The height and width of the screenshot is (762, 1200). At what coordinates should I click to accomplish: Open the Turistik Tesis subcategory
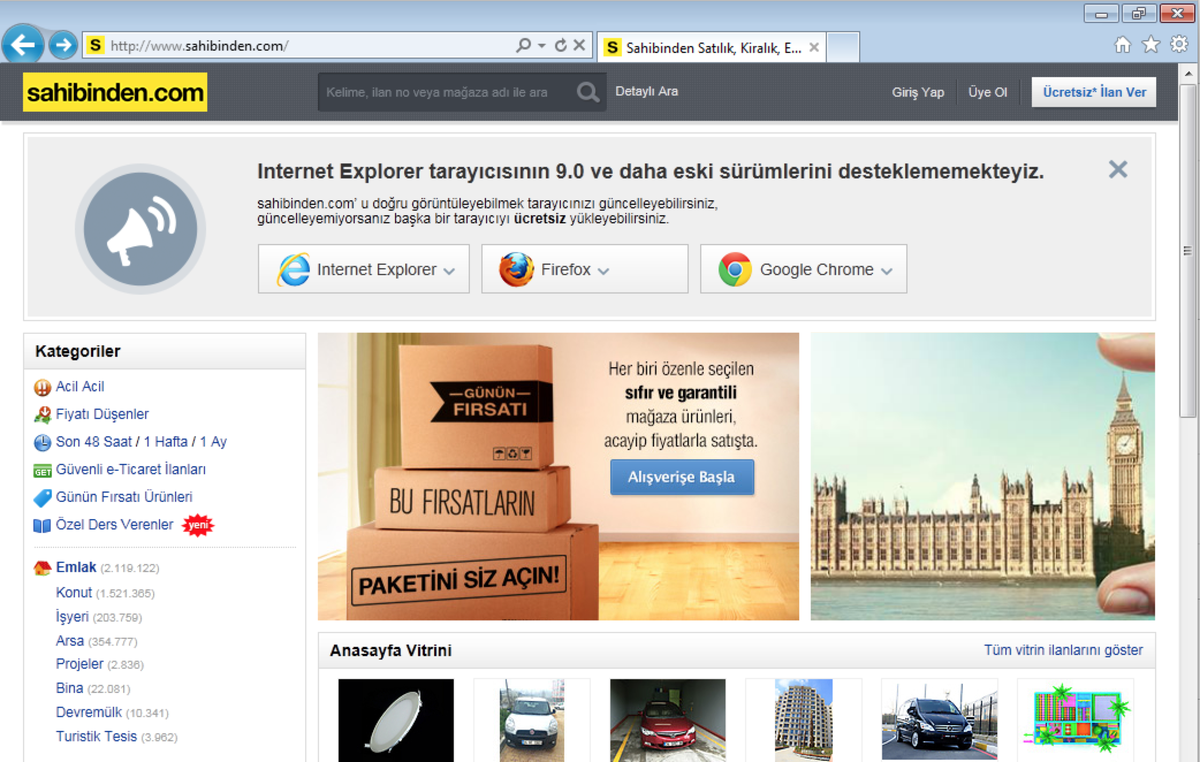click(x=96, y=736)
